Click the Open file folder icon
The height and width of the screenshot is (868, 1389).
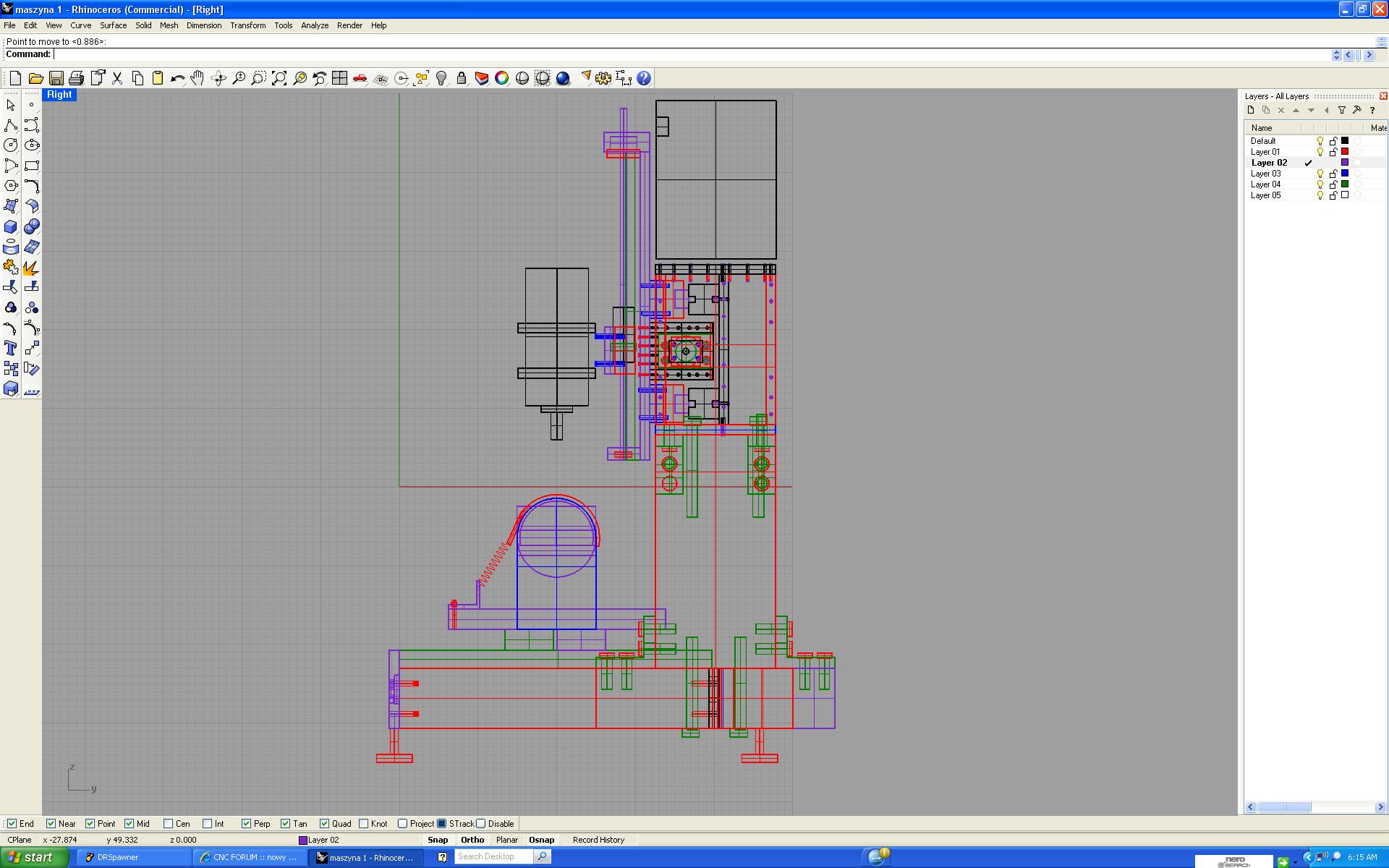(x=35, y=78)
